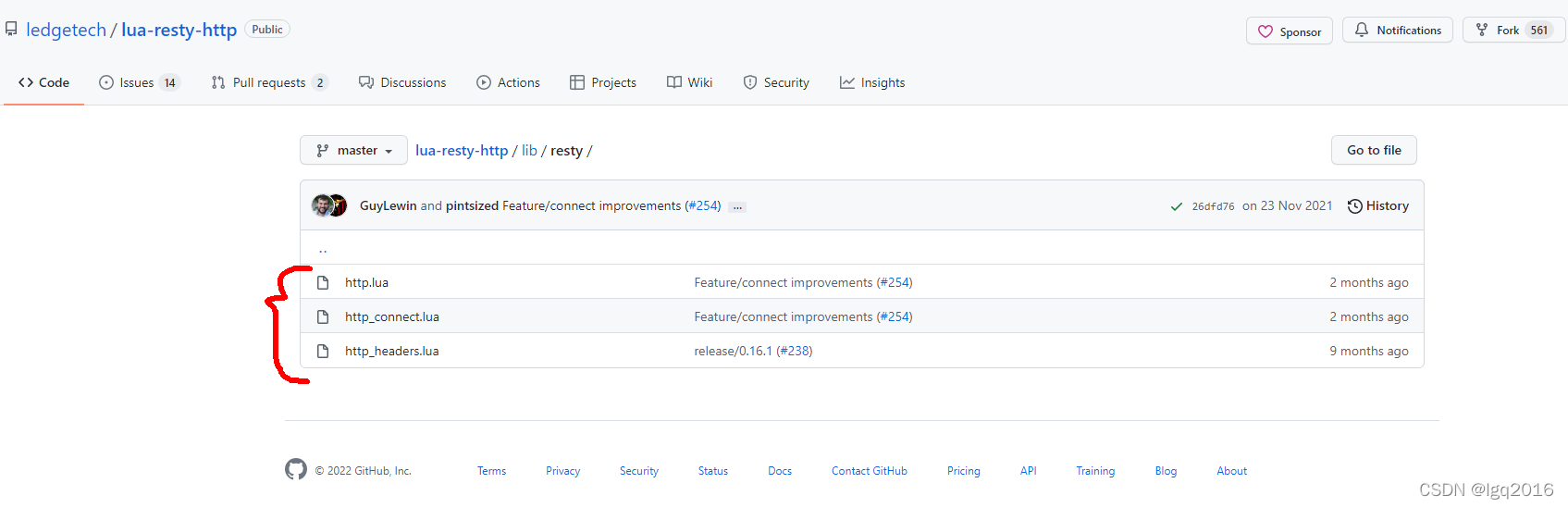Click the Sponsor heart button
The height and width of the screenshot is (508, 1568).
pos(1289,31)
